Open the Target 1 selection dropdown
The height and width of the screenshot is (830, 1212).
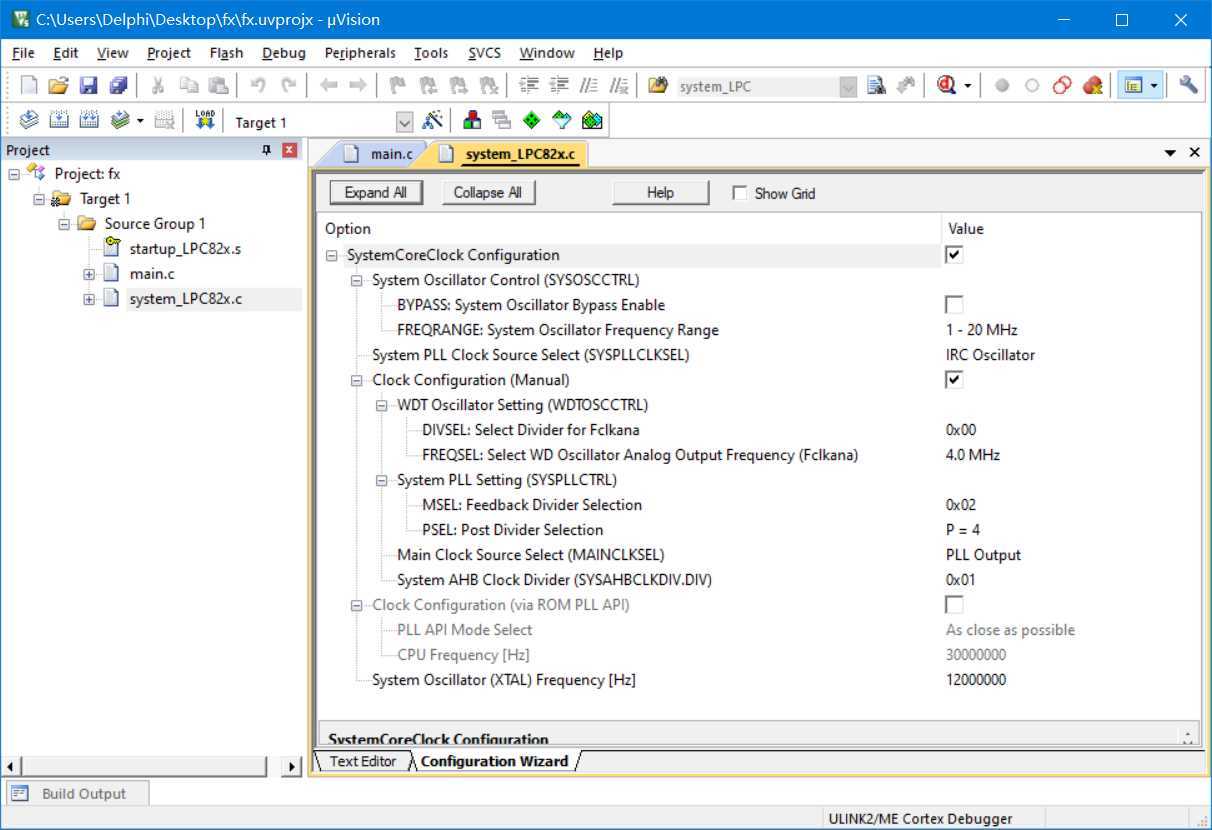pos(404,122)
